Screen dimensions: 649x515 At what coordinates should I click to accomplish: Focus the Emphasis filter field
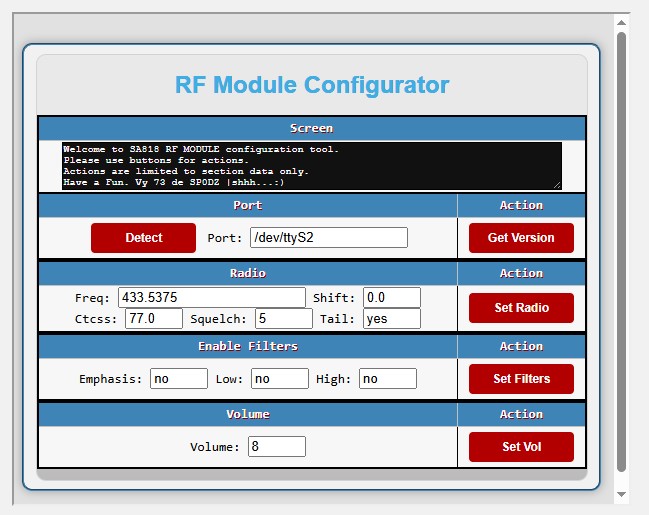point(178,379)
